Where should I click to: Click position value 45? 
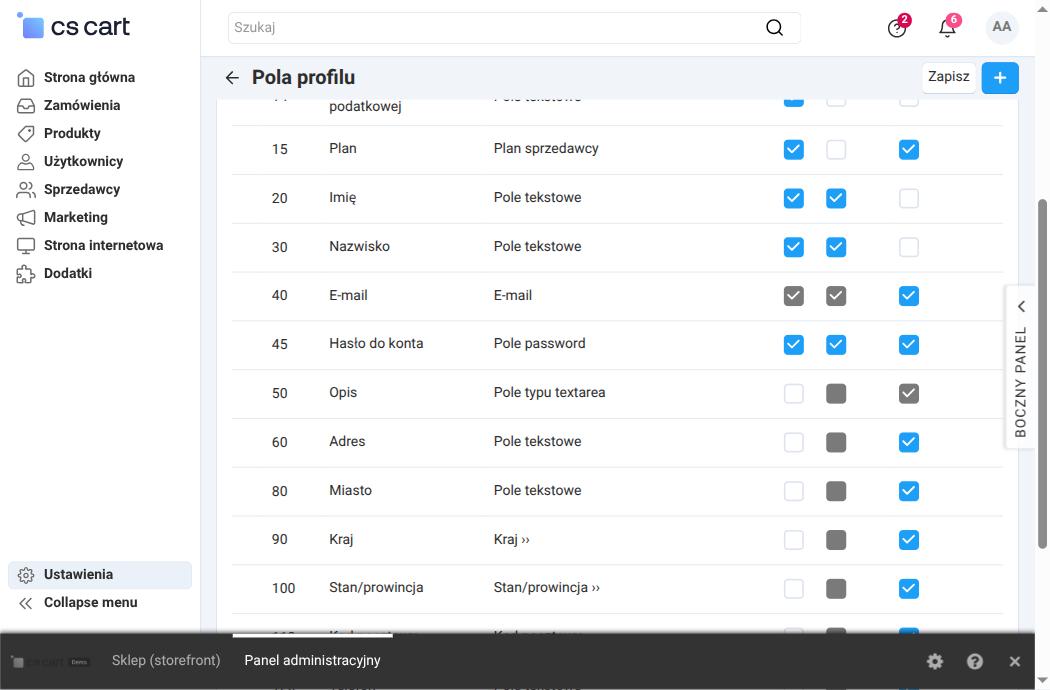tap(279, 344)
